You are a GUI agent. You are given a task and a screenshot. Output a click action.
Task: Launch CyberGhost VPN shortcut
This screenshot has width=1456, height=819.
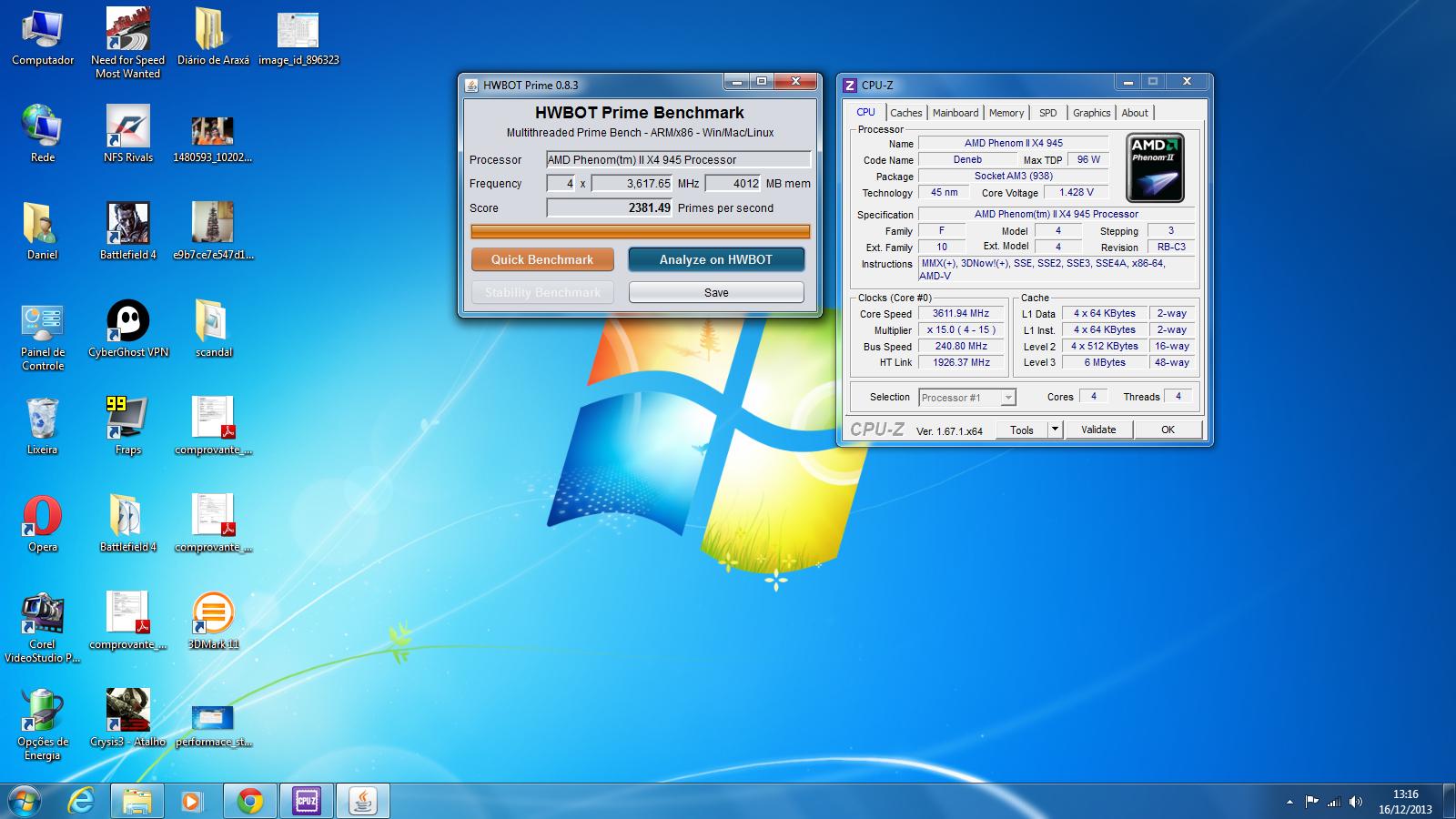coord(127,329)
